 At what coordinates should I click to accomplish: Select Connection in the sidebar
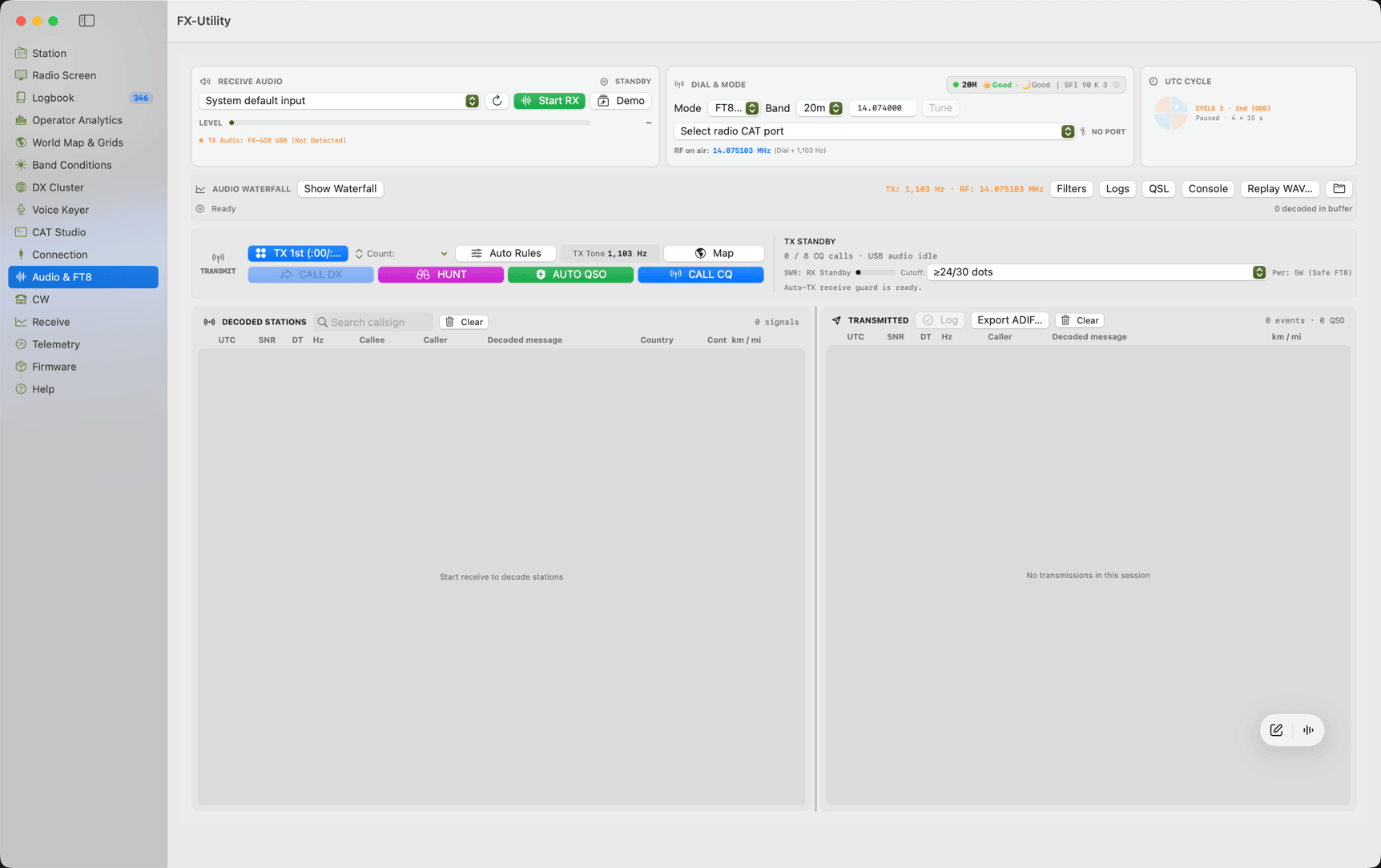83,255
